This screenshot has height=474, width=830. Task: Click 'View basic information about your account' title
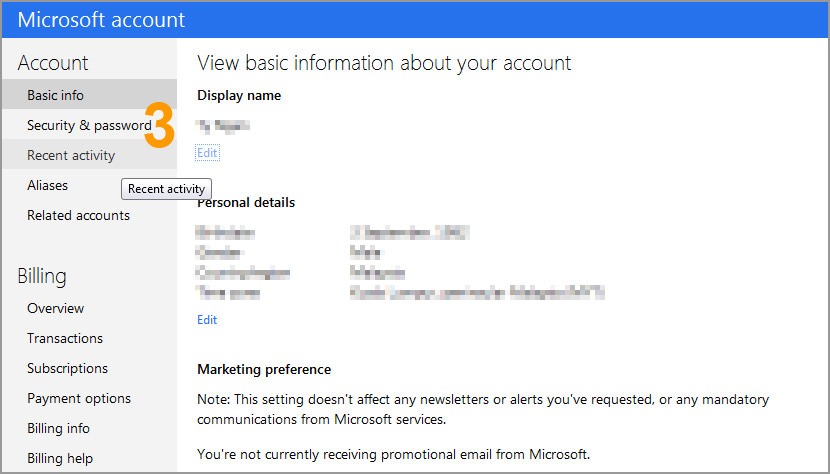click(x=384, y=63)
